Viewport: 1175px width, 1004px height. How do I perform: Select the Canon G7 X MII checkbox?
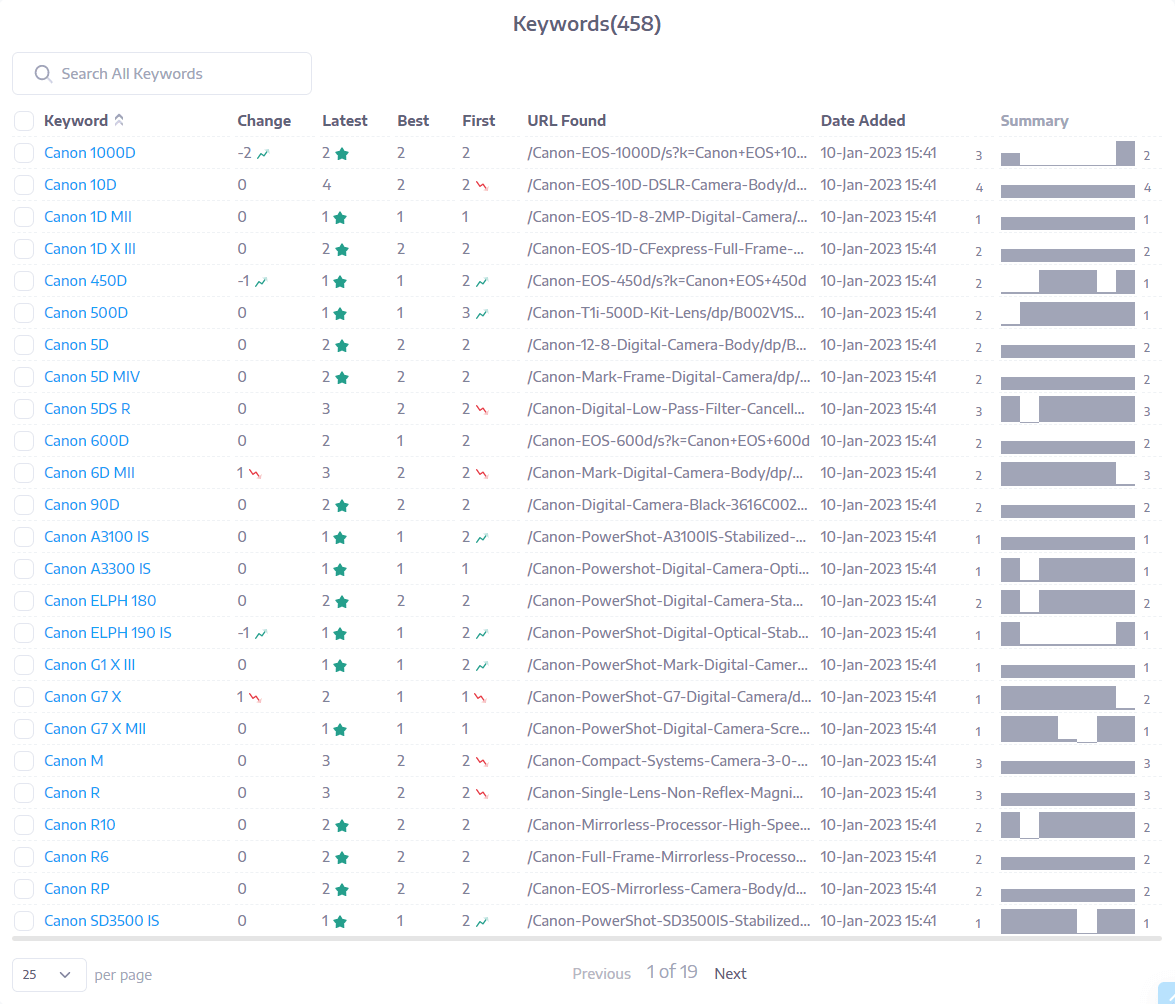coord(24,729)
